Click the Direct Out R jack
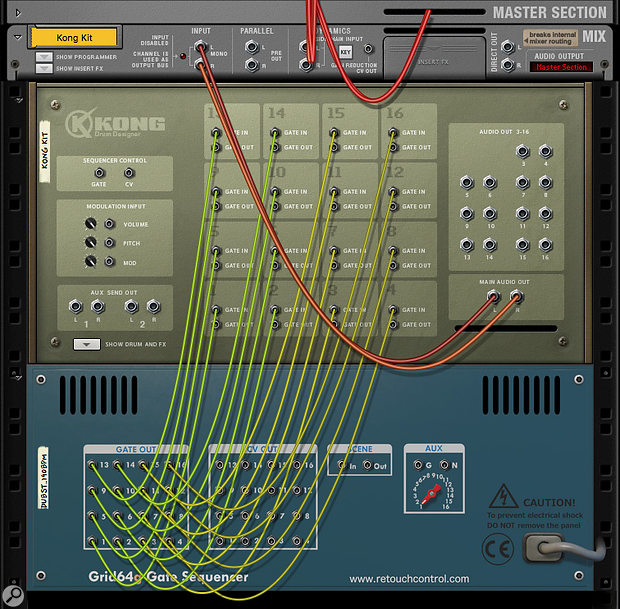This screenshot has width=620, height=609. (x=508, y=64)
